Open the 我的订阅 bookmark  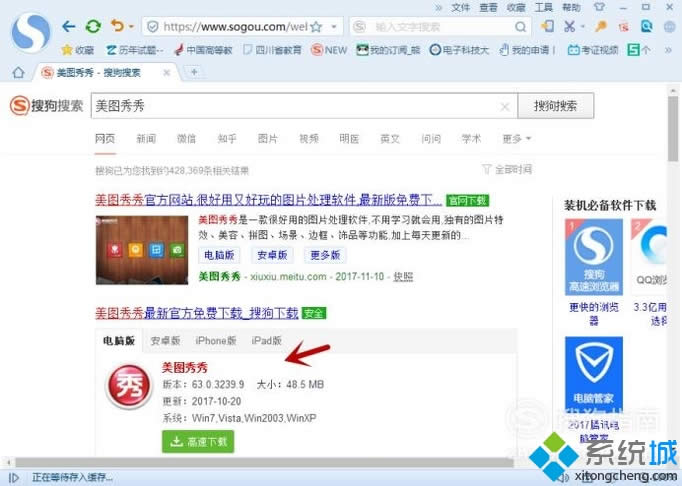[x=388, y=50]
